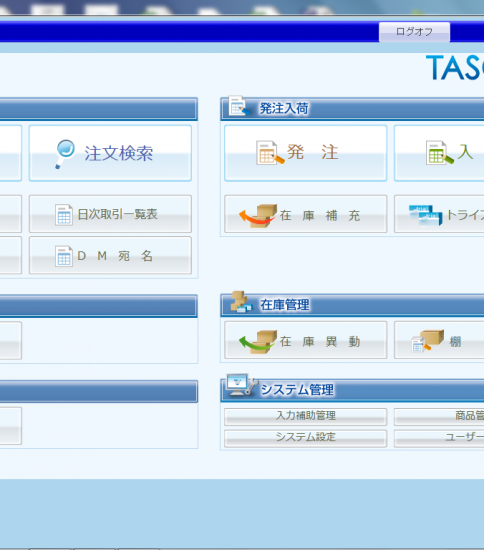Click the box and sheet icon on 棚 button
The width and height of the screenshot is (484, 550).
click(427, 340)
